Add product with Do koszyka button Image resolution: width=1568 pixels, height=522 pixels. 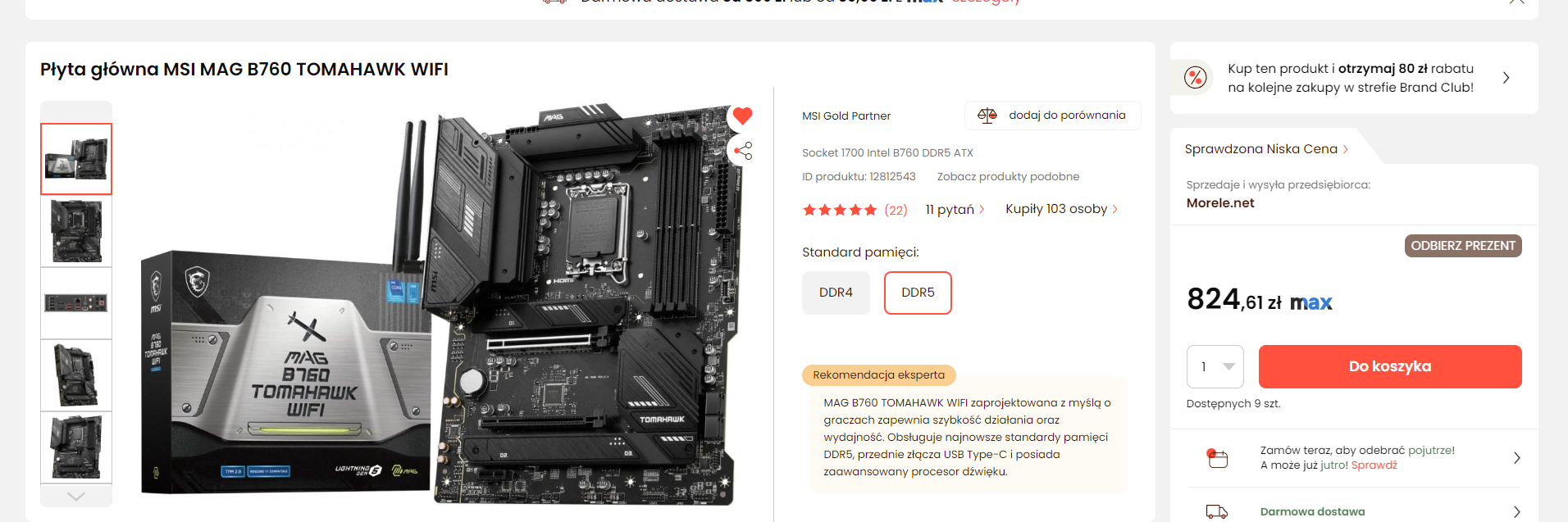tap(1390, 366)
